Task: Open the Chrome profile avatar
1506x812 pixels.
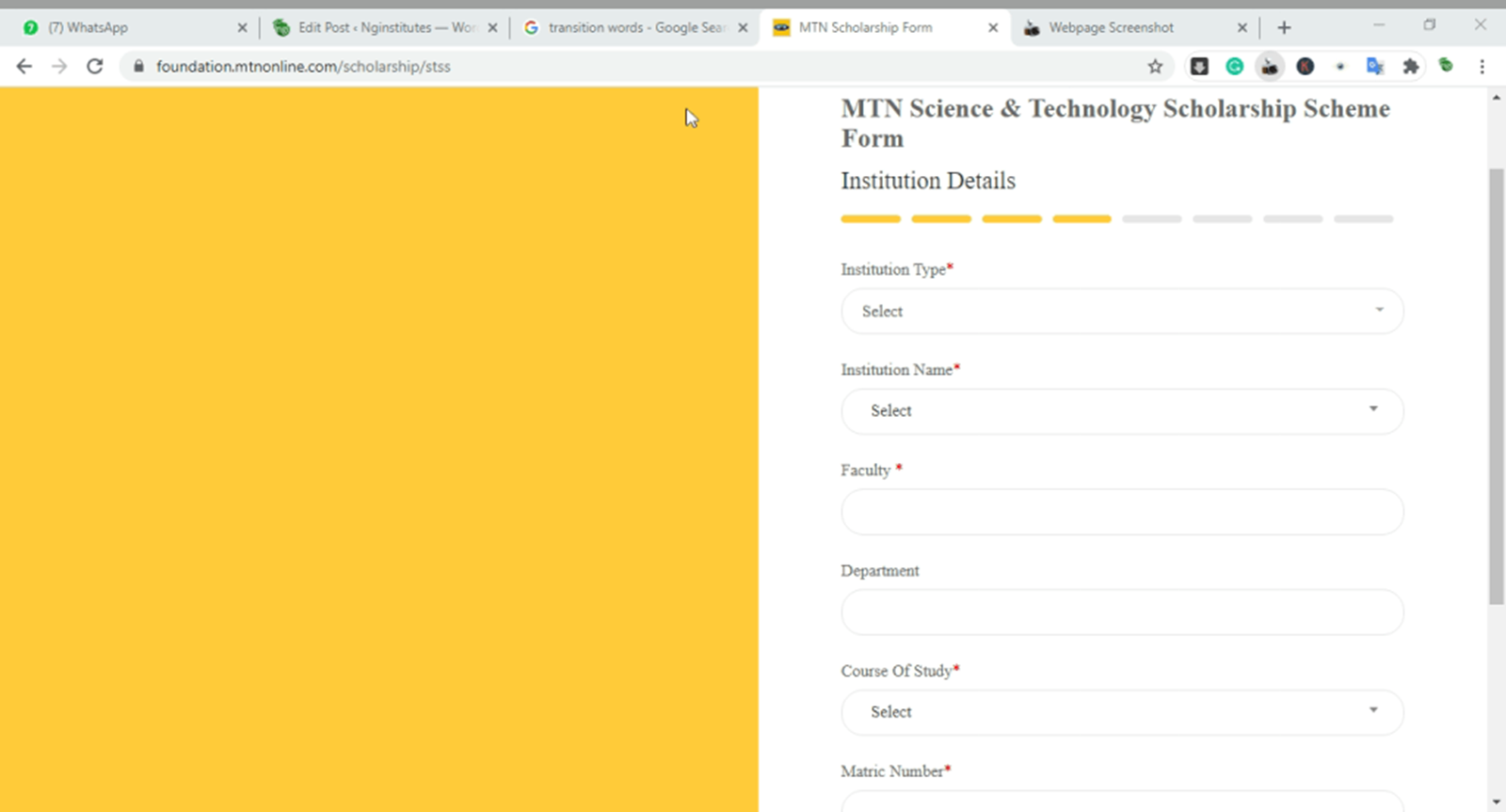Action: (1446, 65)
